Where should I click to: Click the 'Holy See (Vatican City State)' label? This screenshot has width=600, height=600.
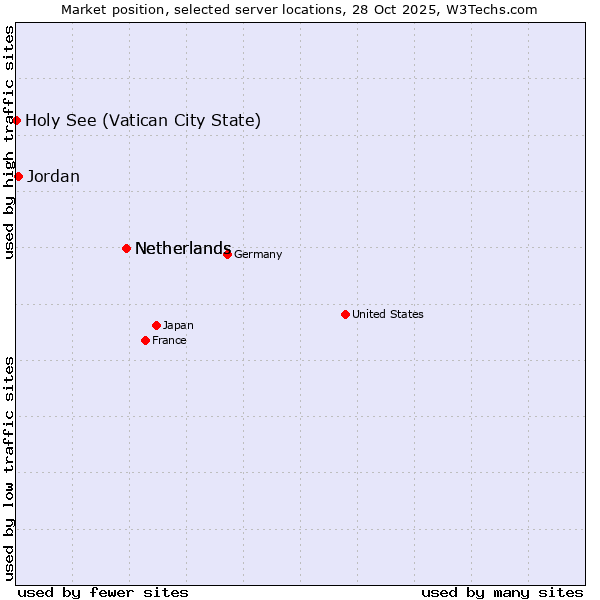143,121
